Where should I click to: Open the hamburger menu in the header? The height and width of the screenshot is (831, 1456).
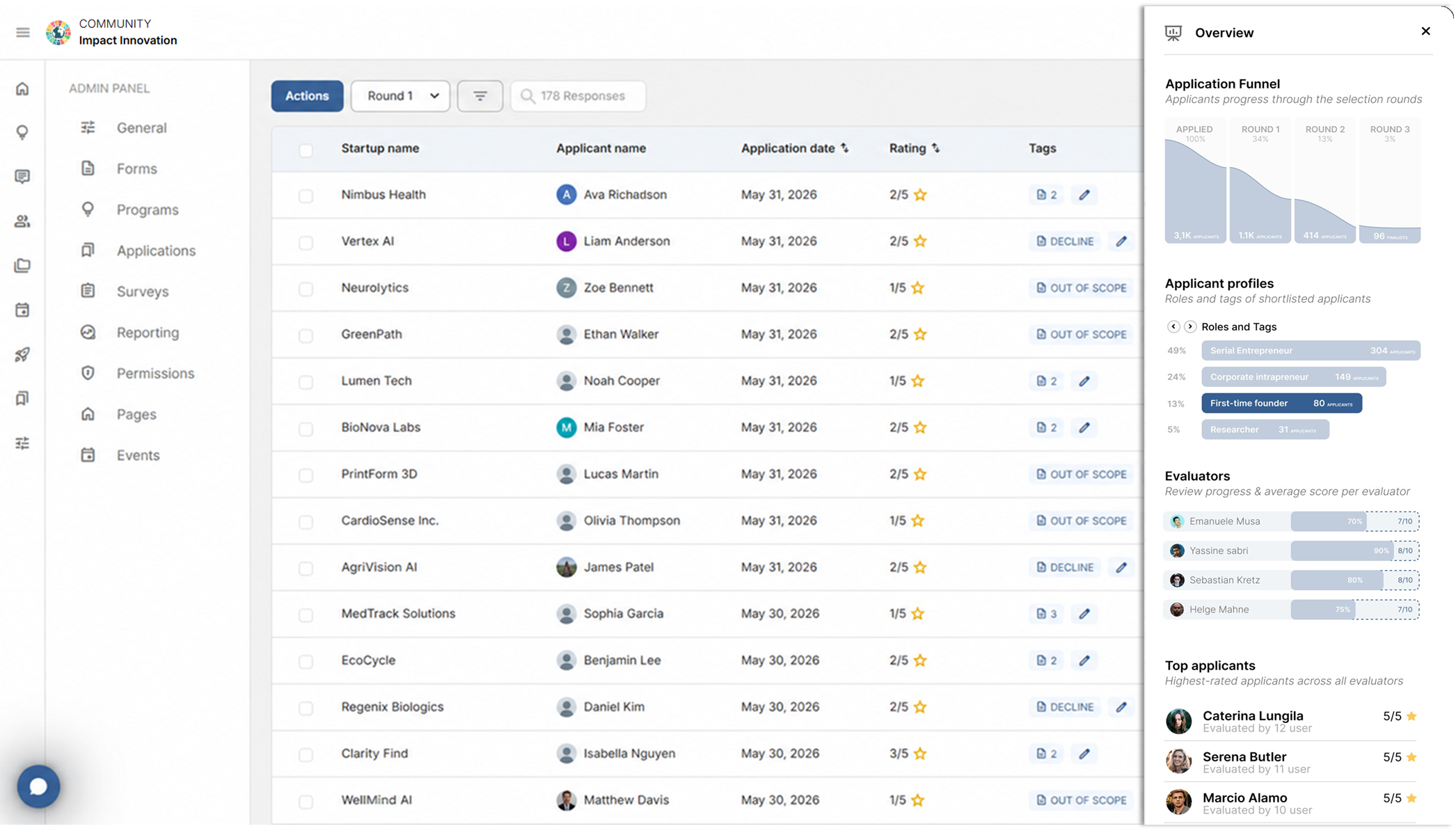pos(23,33)
